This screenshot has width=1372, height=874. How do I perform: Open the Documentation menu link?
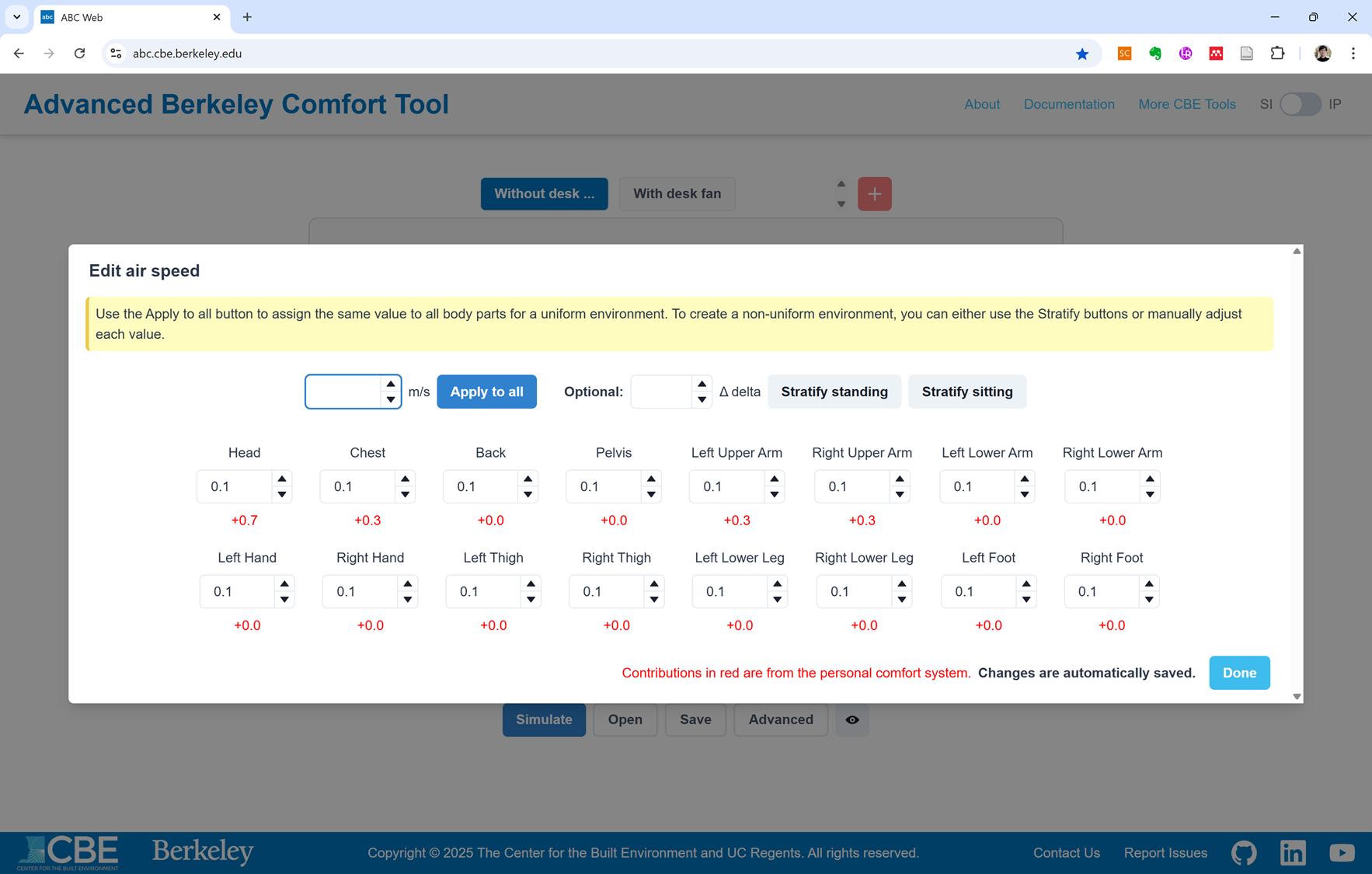1068,104
